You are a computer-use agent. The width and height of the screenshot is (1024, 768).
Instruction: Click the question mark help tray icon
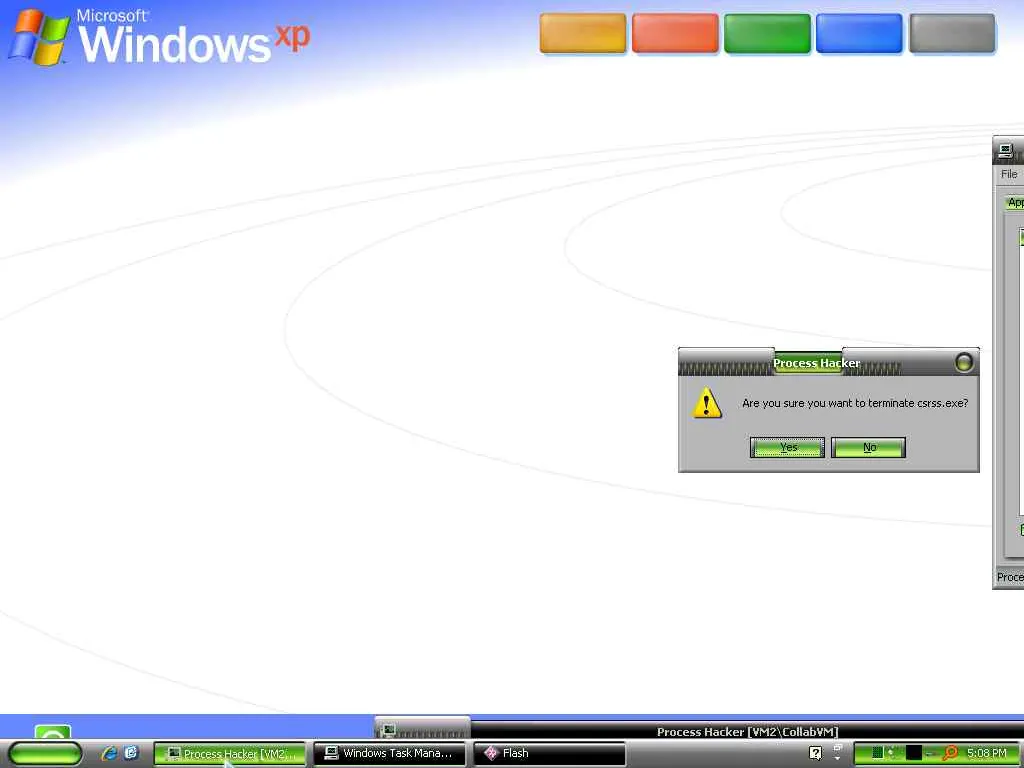click(815, 753)
